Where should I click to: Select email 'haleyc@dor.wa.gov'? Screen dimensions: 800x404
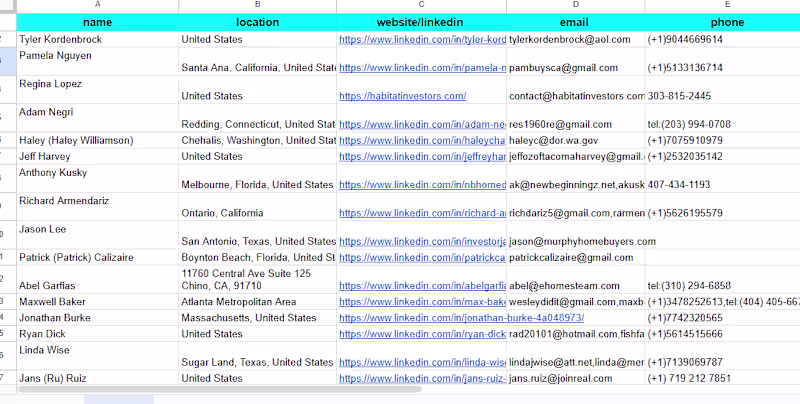[x=576, y=140]
